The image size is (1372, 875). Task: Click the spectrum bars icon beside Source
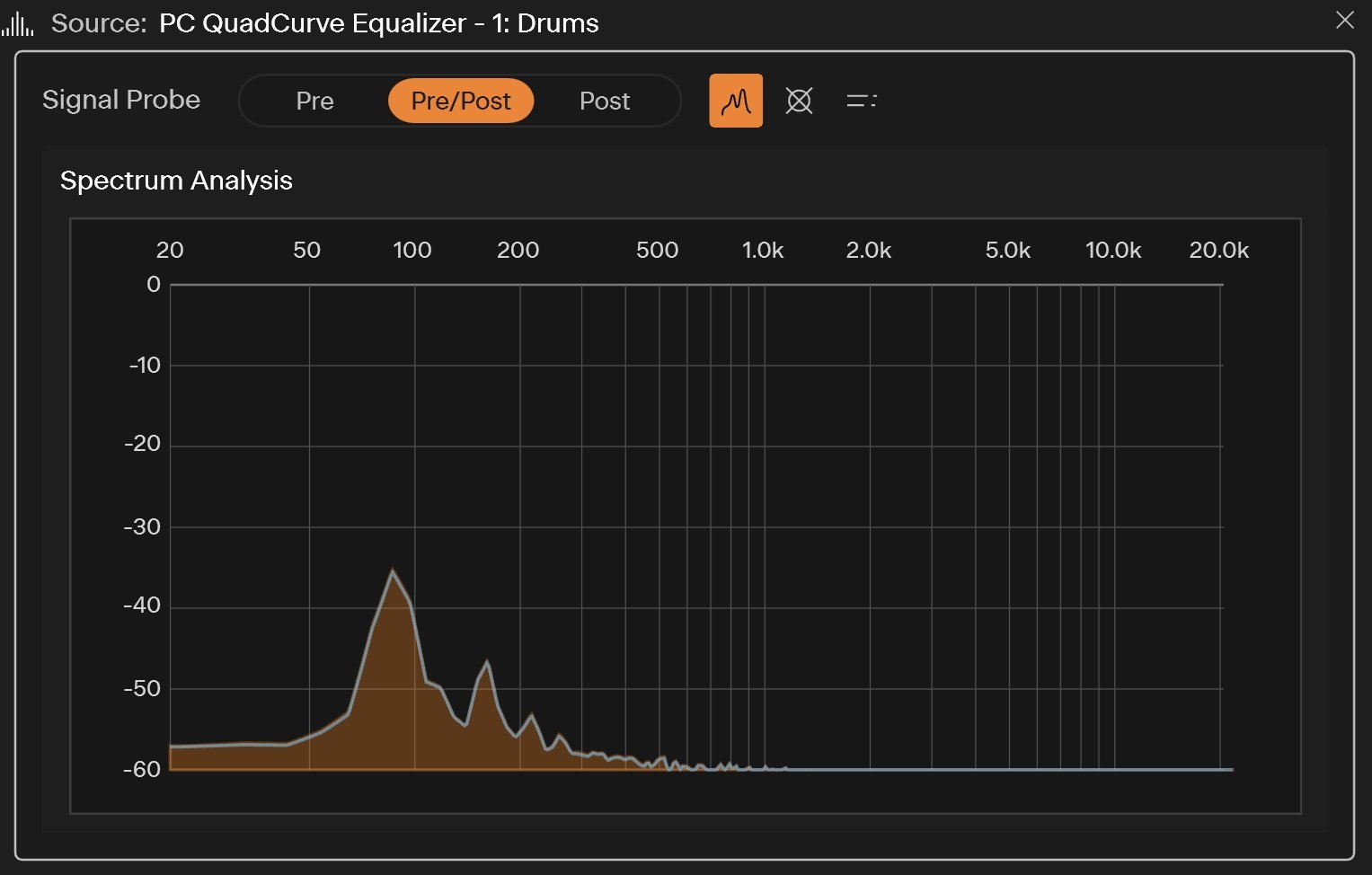point(17,23)
